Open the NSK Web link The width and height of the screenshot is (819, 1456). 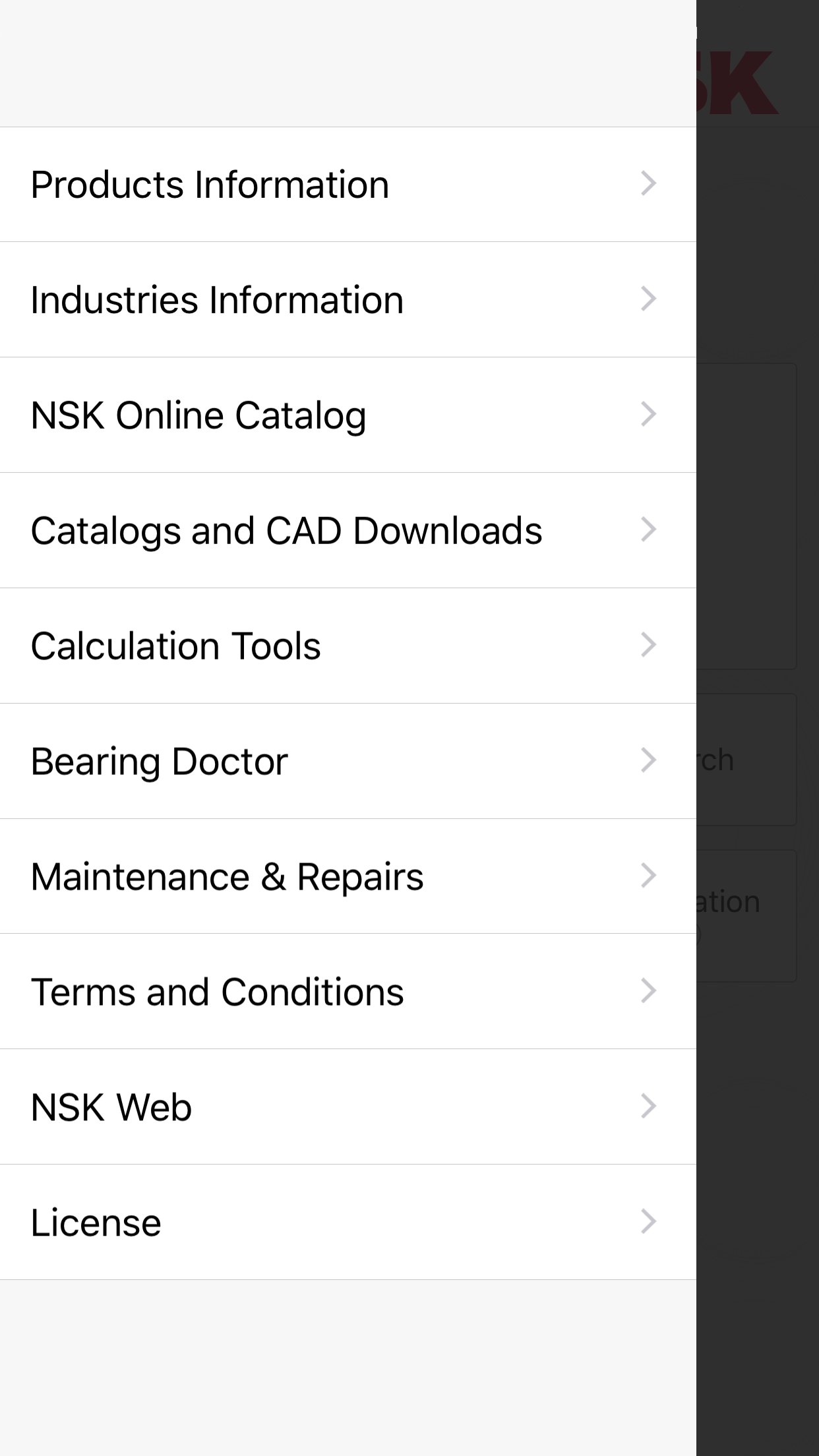coord(111,1107)
